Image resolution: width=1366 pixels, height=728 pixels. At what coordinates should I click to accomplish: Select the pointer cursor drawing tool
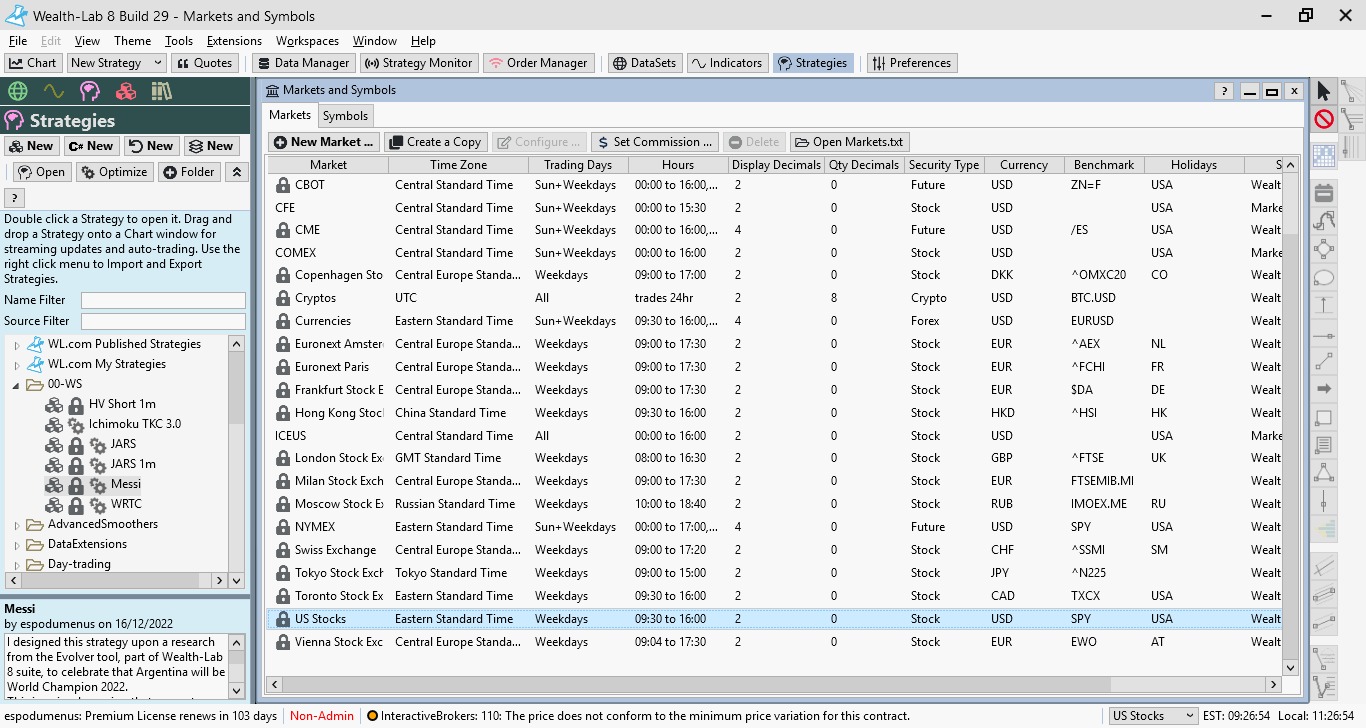click(1324, 91)
